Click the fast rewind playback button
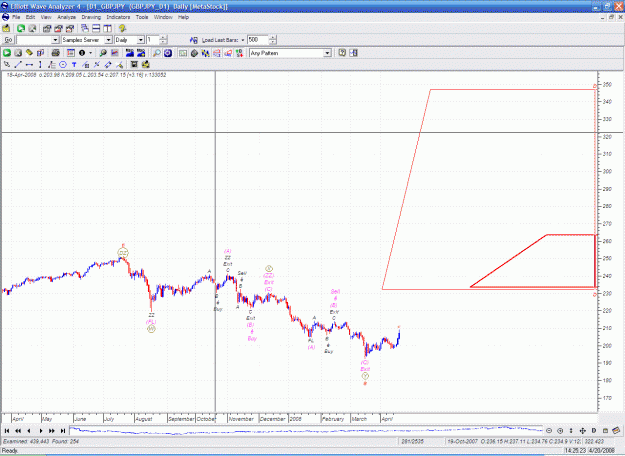The width and height of the screenshot is (625, 456). (18, 430)
